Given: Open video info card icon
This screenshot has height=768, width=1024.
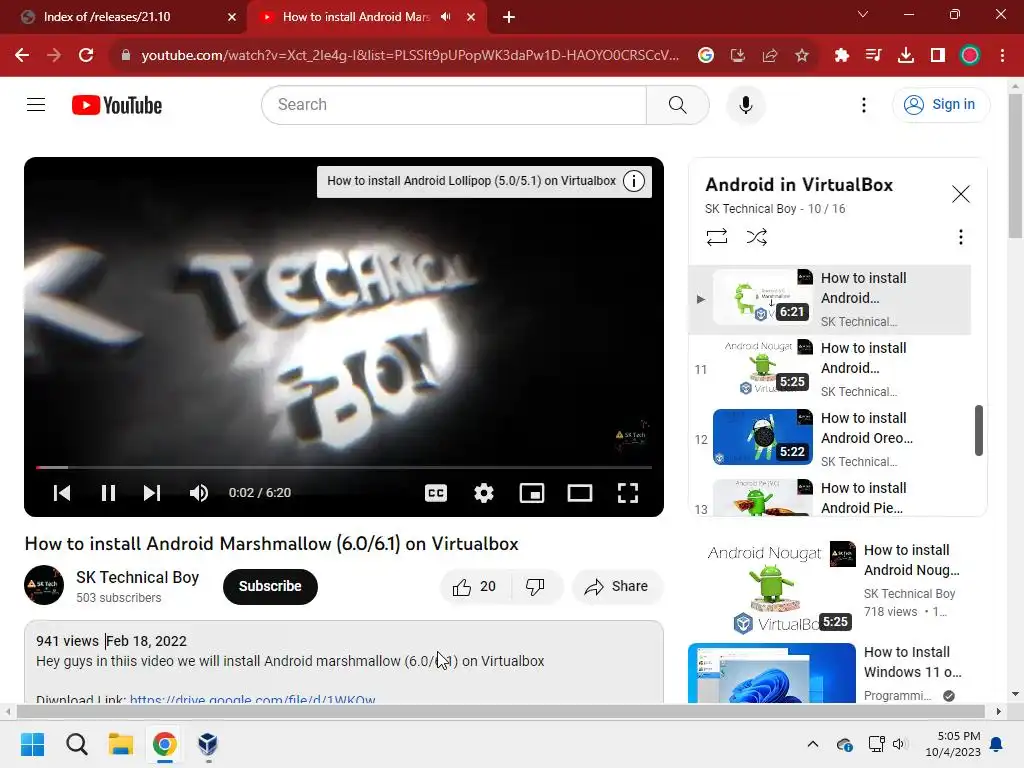Looking at the screenshot, I should [633, 181].
